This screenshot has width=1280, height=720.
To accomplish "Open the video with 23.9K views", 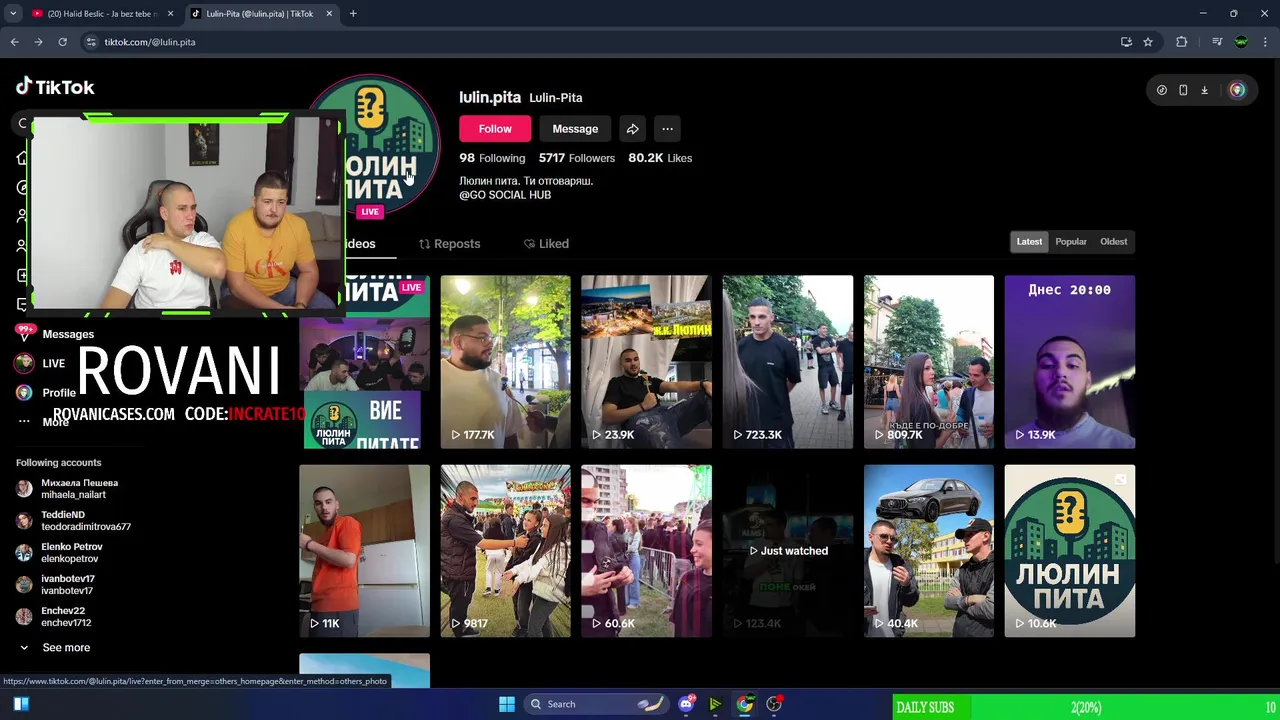I will (x=646, y=362).
